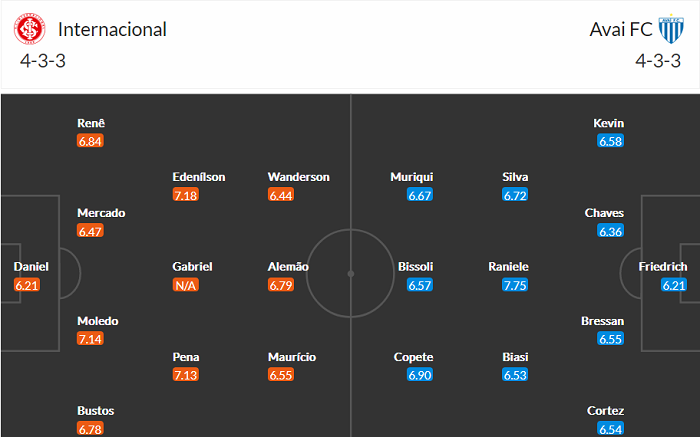Click the Internacional club crest icon
700x437 pixels.
(30, 29)
